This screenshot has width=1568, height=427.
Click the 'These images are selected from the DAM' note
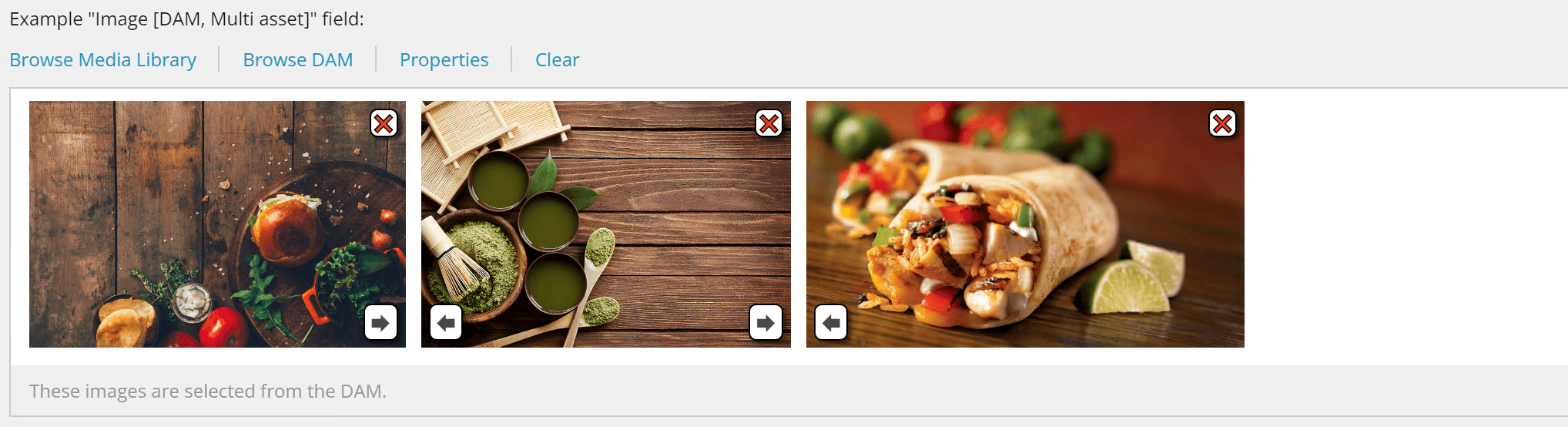[x=208, y=392]
